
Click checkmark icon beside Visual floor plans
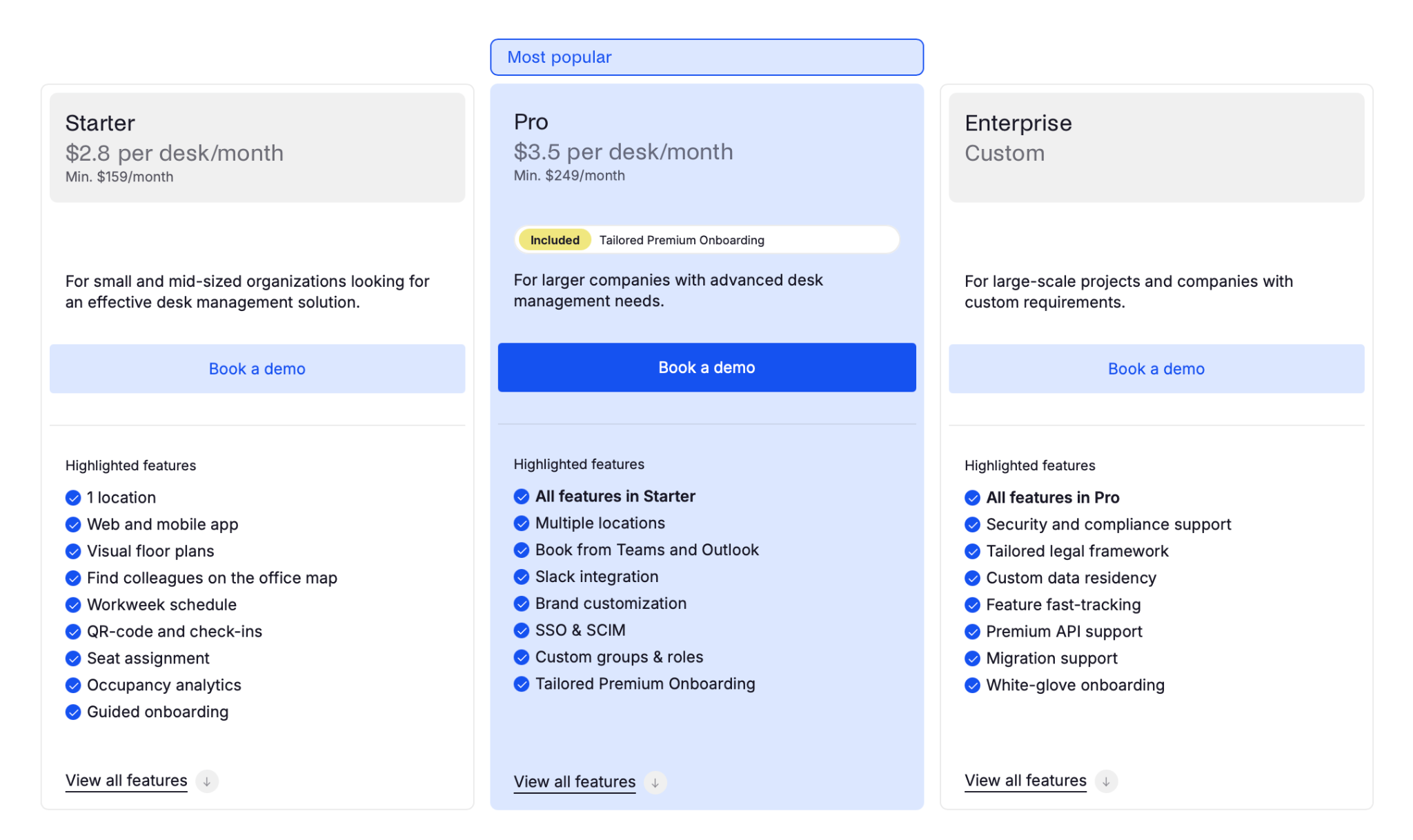tap(73, 552)
